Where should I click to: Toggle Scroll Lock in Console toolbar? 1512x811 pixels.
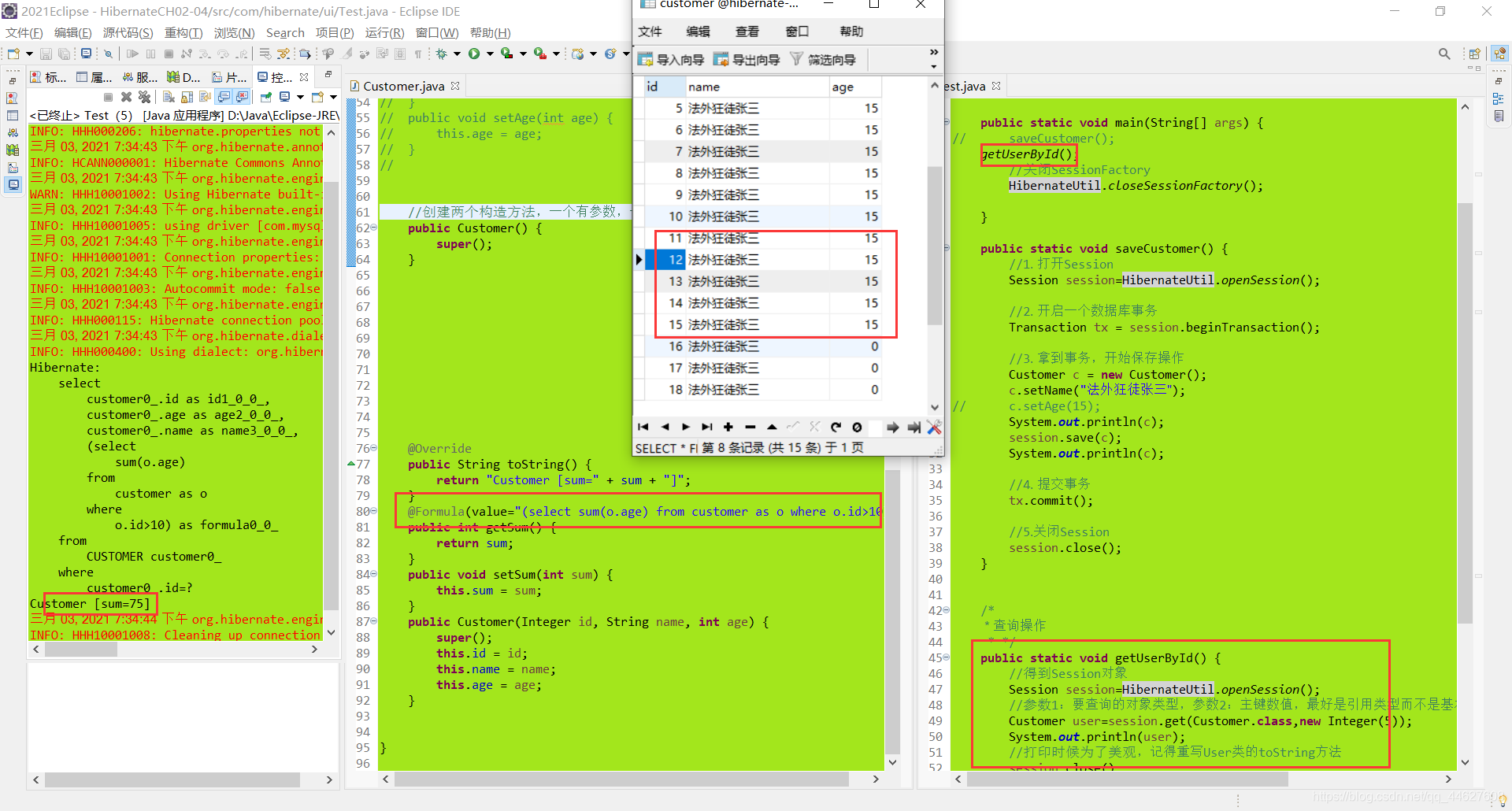(187, 97)
